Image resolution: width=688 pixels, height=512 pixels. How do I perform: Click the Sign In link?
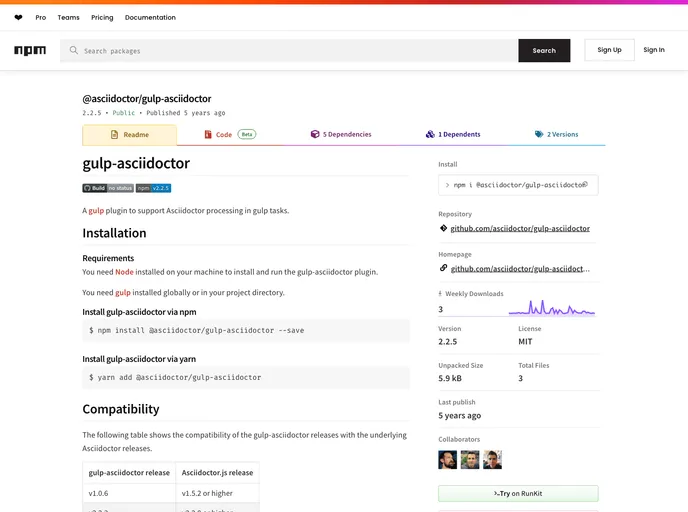click(x=654, y=50)
